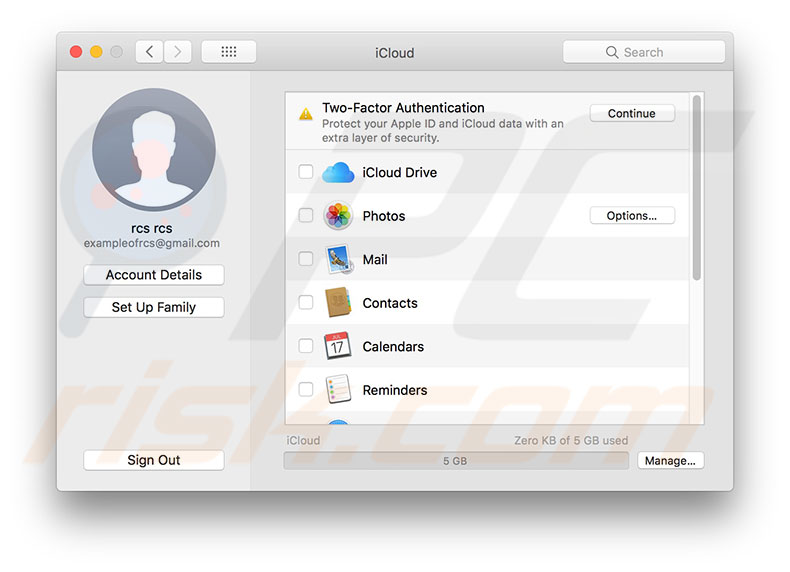Screen dimensions: 790x572
Task: Click the Photos pinwheel icon
Action: (338, 216)
